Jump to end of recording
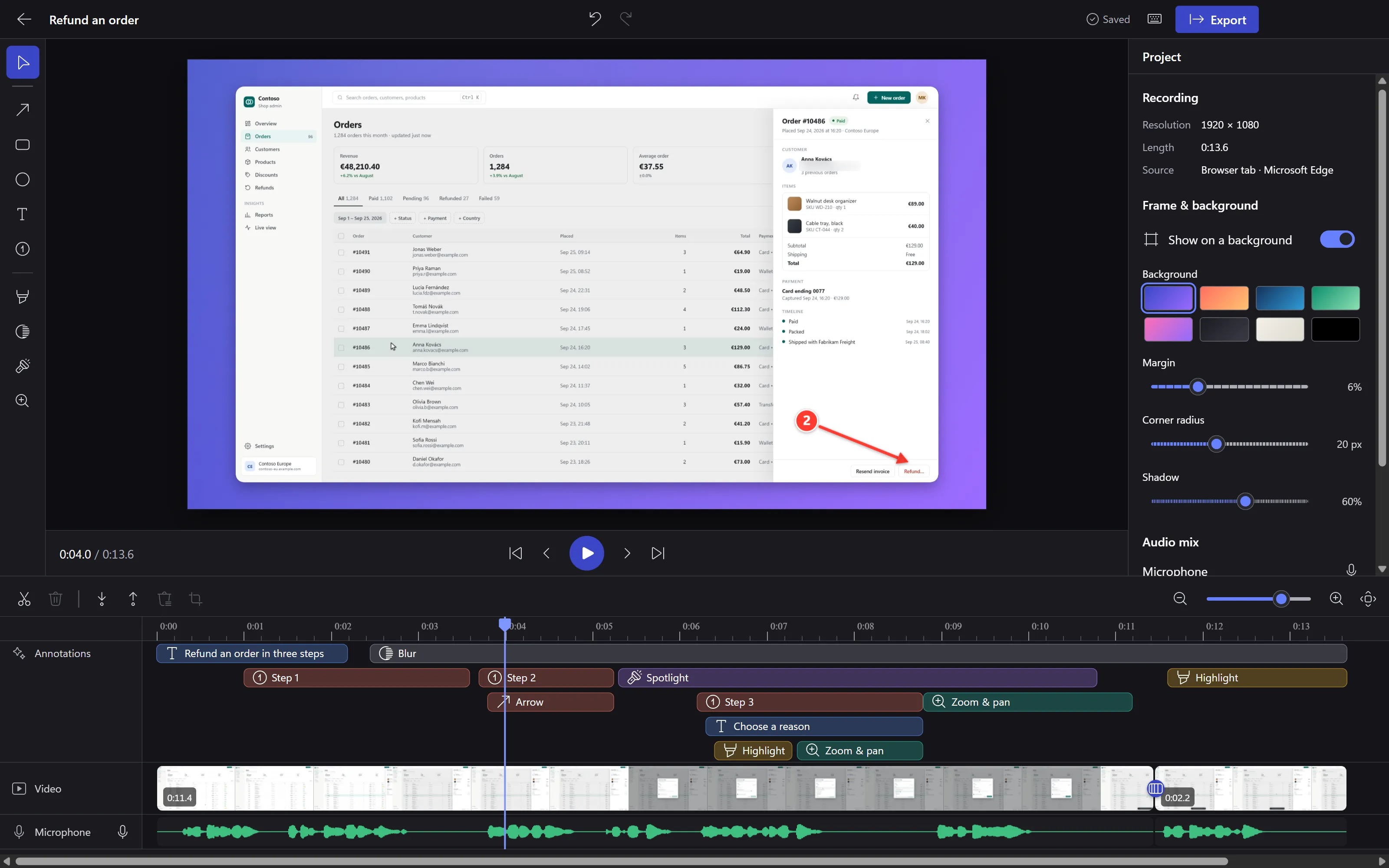The width and height of the screenshot is (1389, 868). 658,553
